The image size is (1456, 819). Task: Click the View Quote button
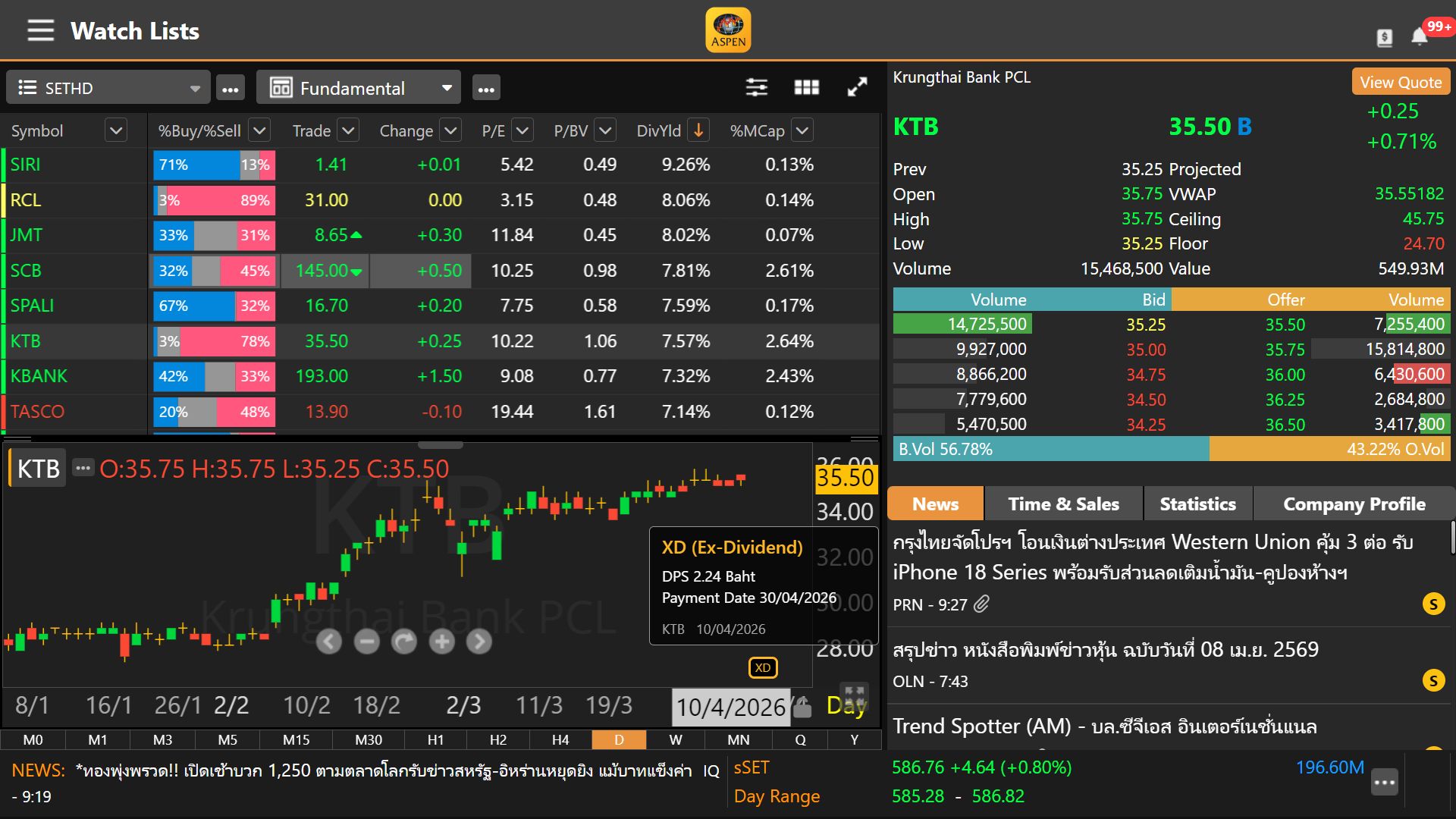point(1400,82)
